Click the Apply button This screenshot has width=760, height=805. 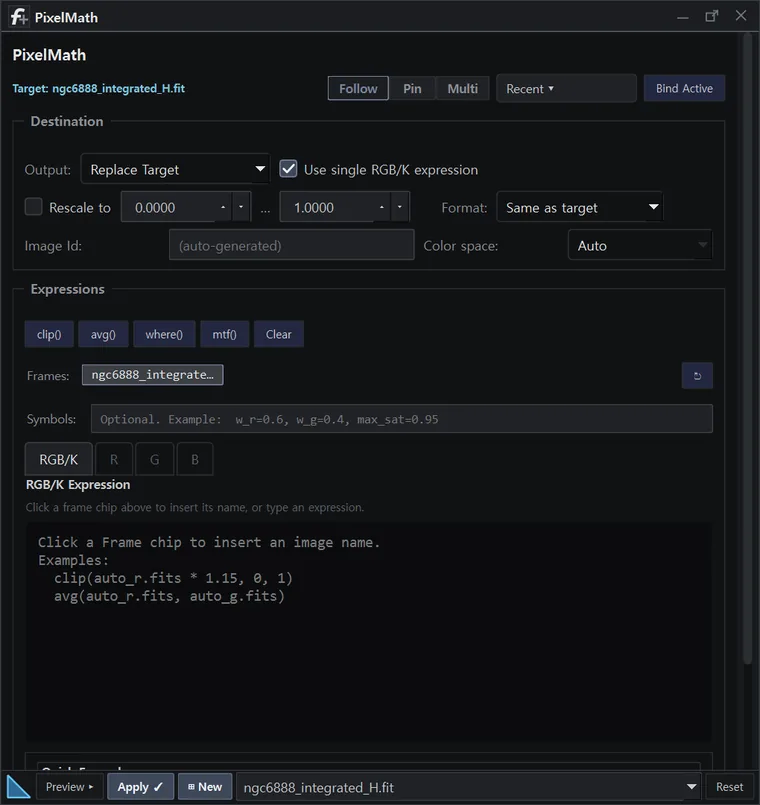click(x=140, y=787)
